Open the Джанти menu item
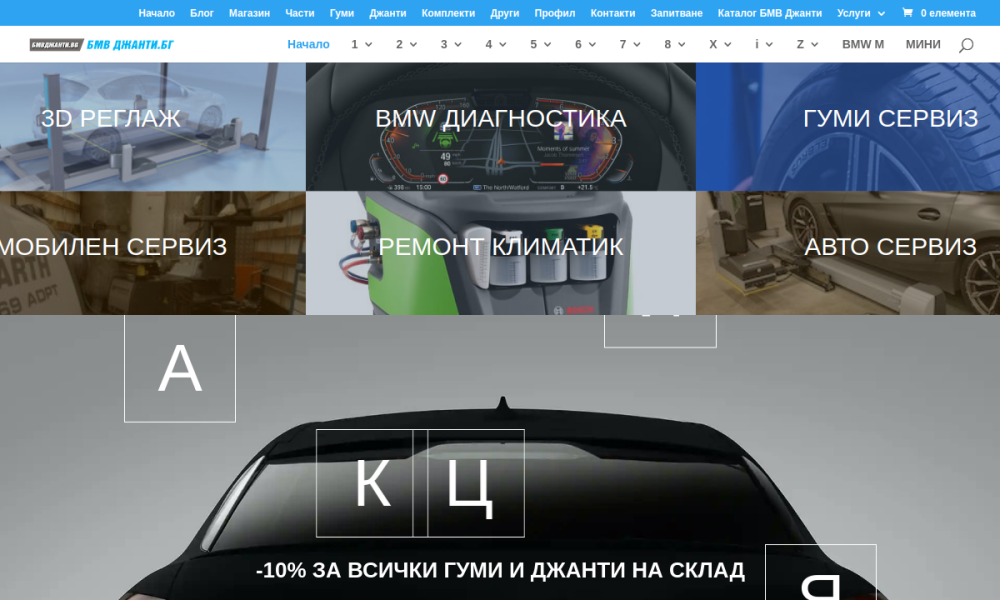Screen dimensions: 1000x600 388,13
